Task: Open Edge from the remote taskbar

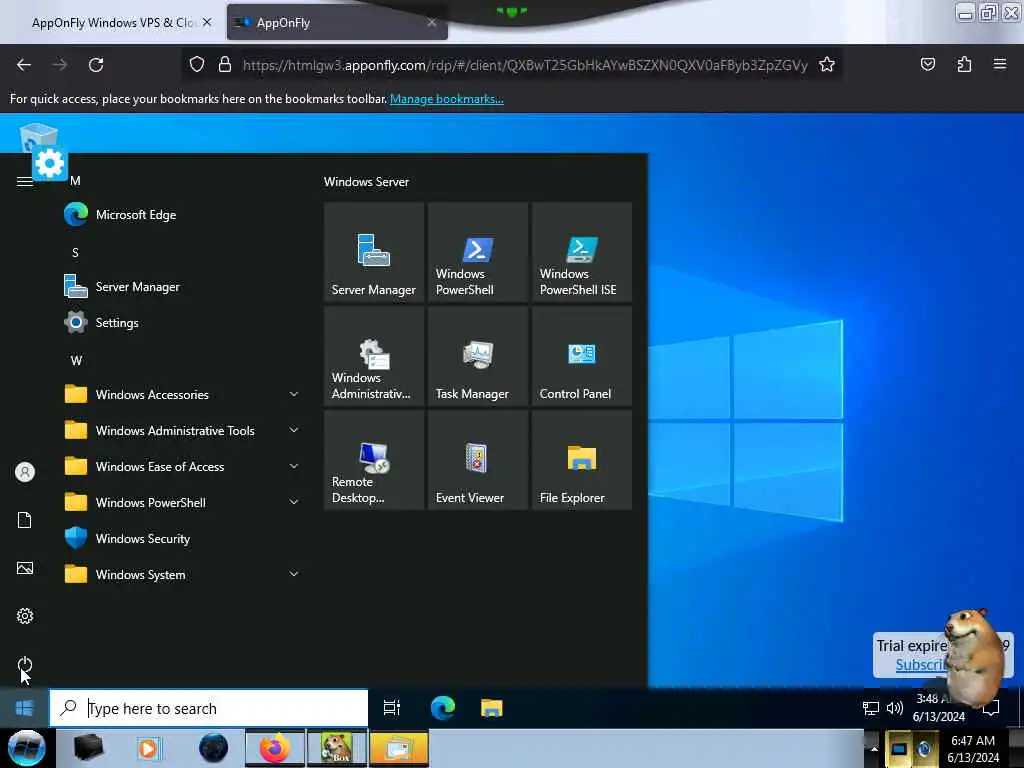Action: [443, 708]
